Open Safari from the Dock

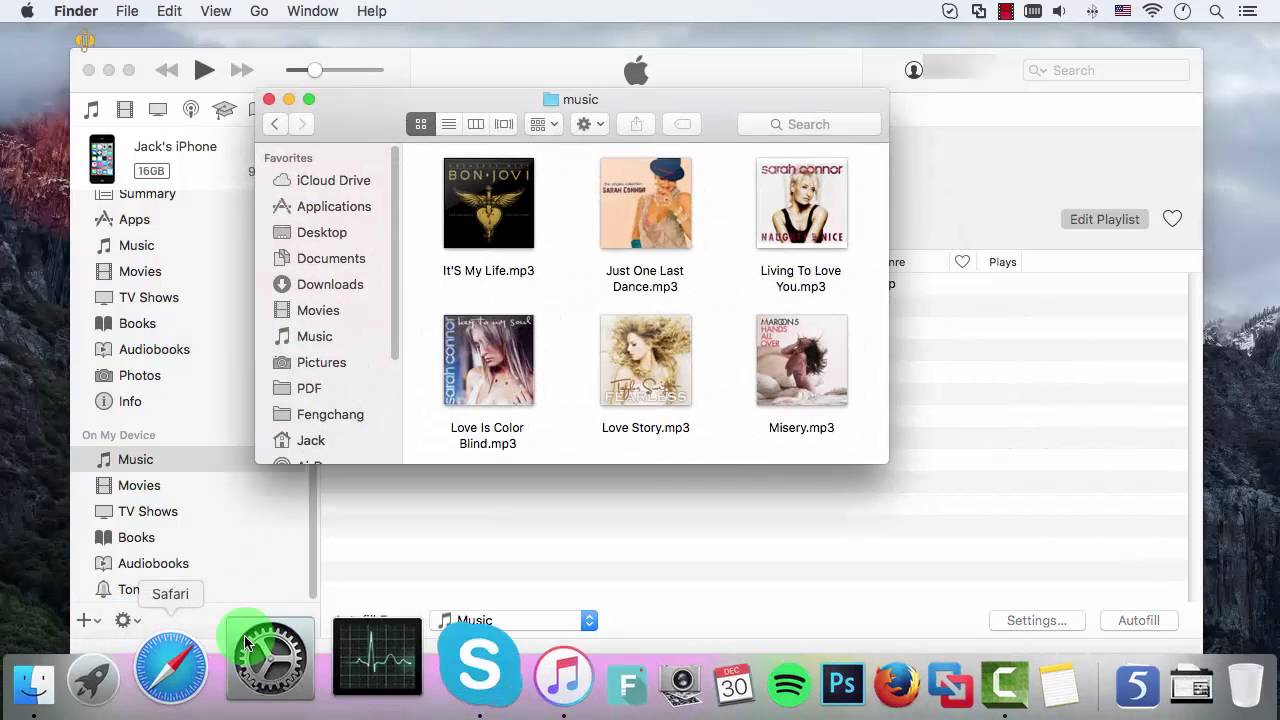[x=171, y=667]
